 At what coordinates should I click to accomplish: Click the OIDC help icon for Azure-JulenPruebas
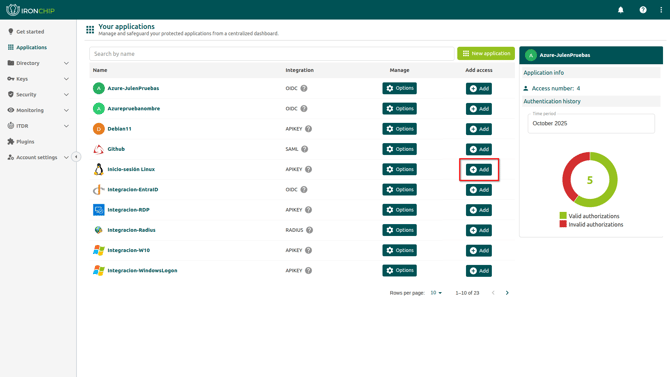click(x=304, y=88)
